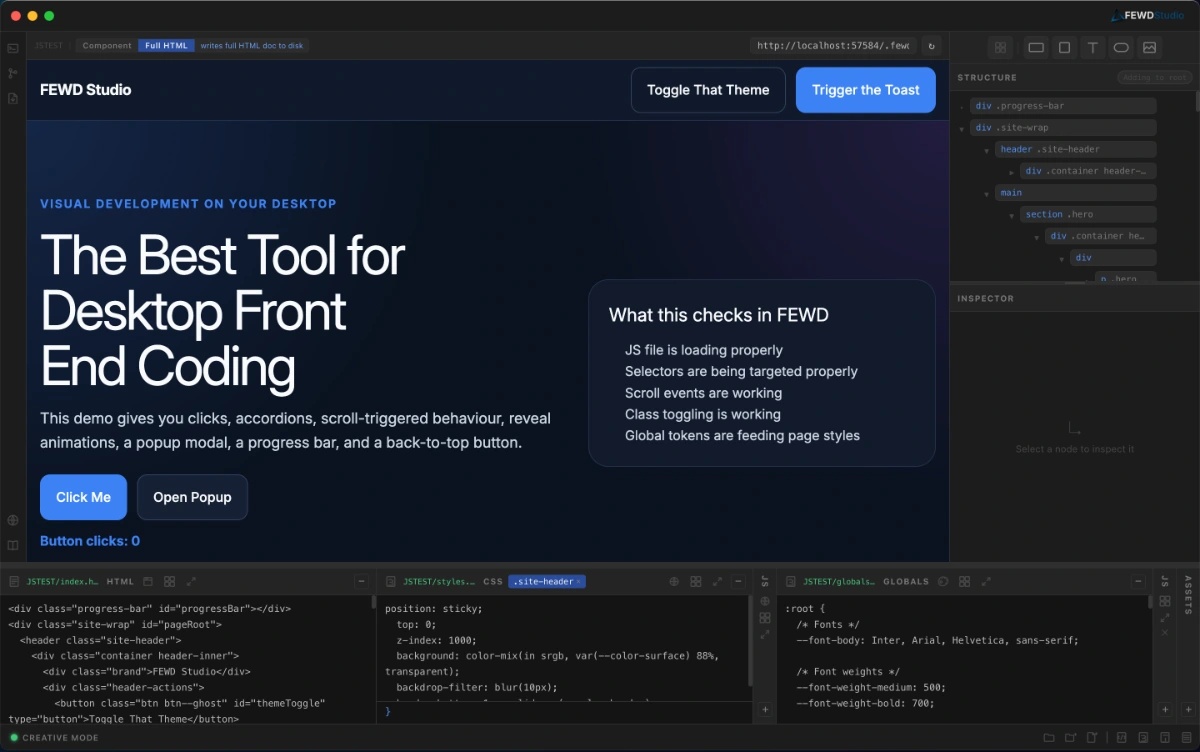Open the file icon in the left sidebar
Image resolution: width=1200 pixels, height=752 pixels.
click(x=13, y=98)
